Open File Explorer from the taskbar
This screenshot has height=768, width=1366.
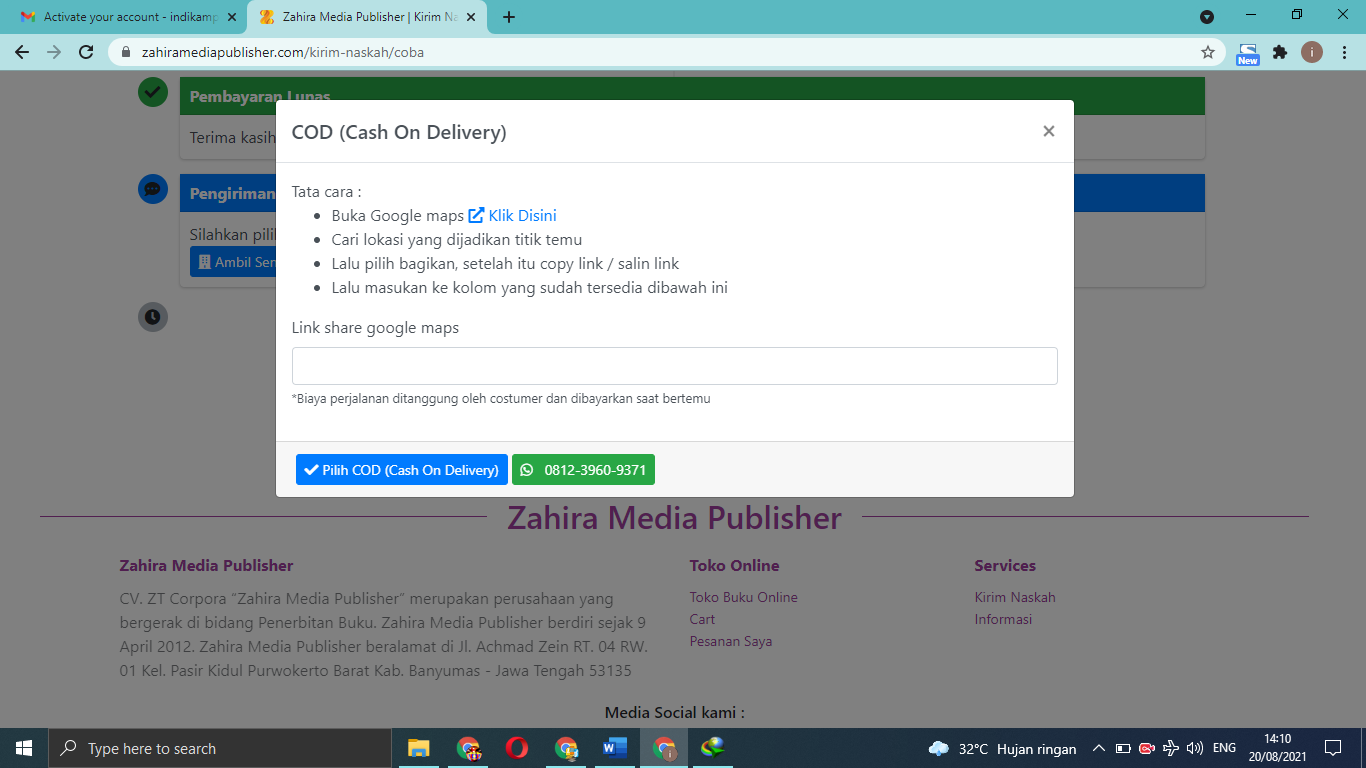(418, 748)
